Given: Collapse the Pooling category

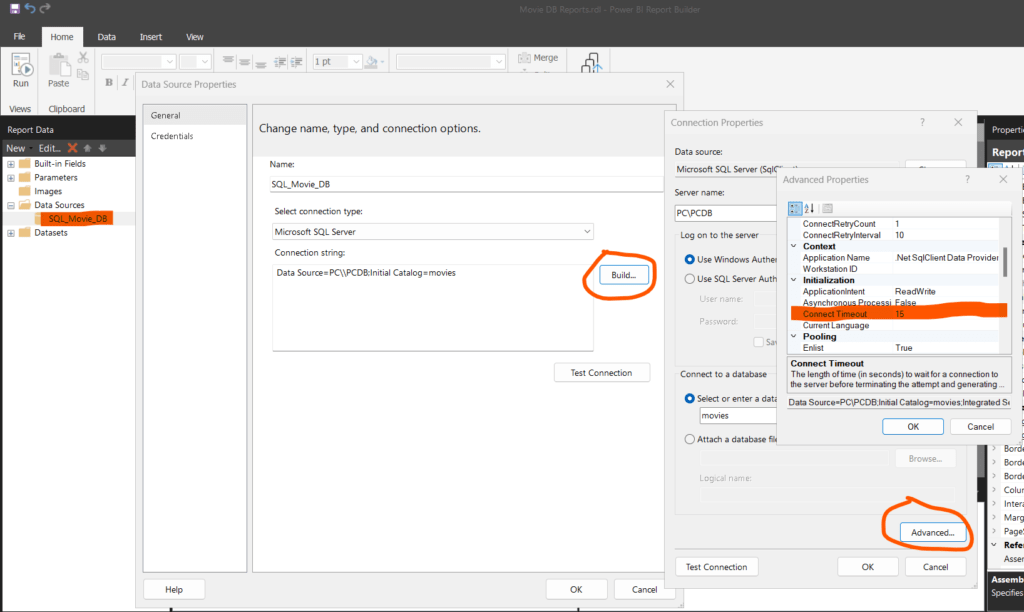Looking at the screenshot, I should pyautogui.click(x=794, y=336).
